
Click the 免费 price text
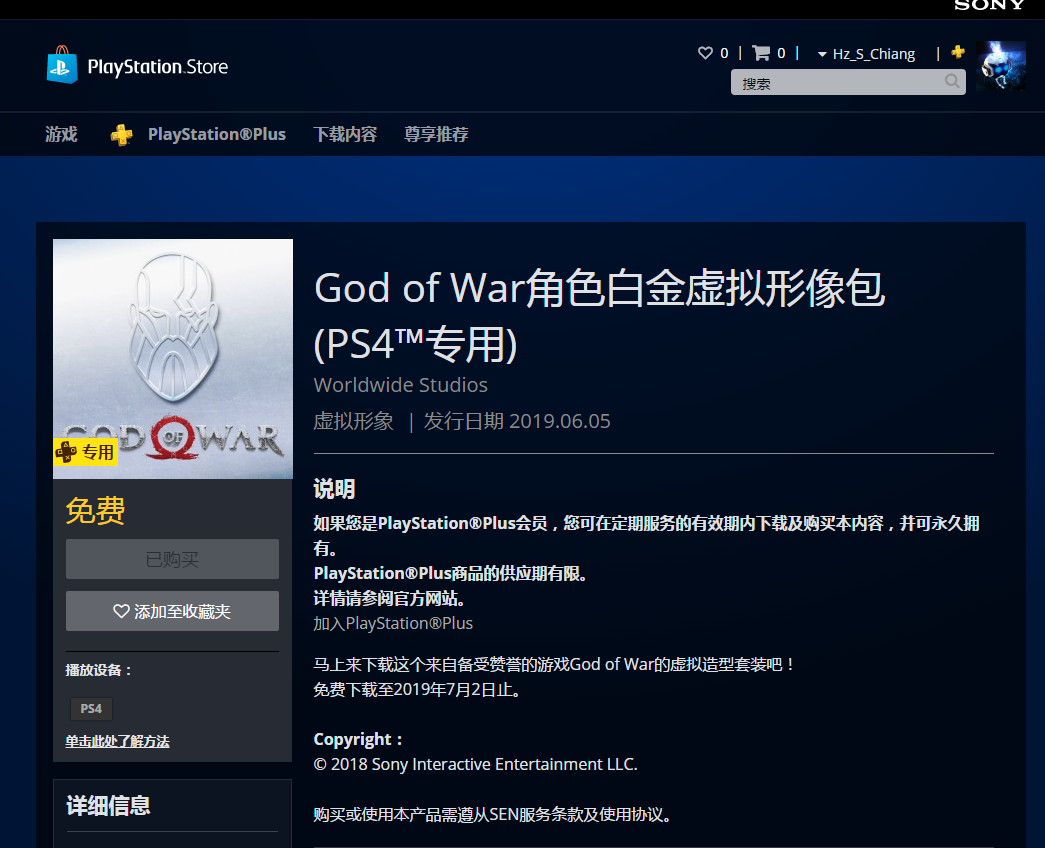coord(95,511)
